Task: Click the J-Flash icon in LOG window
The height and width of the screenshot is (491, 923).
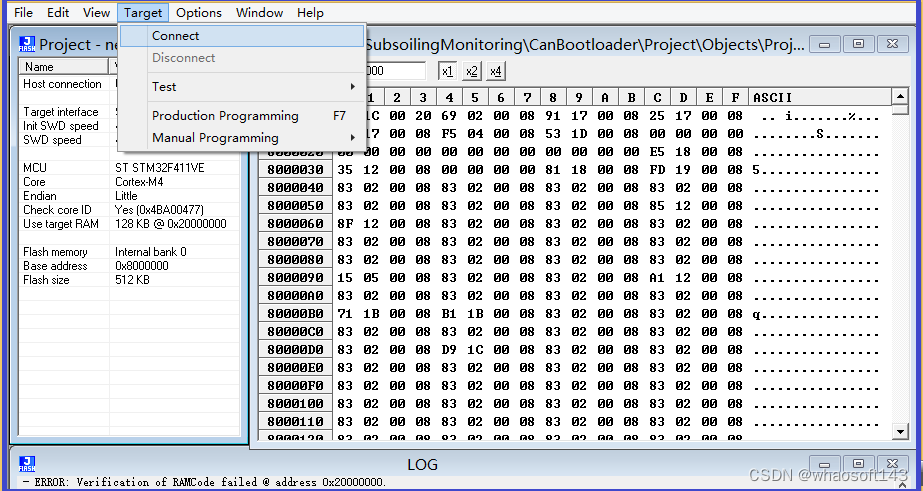Action: 27,464
